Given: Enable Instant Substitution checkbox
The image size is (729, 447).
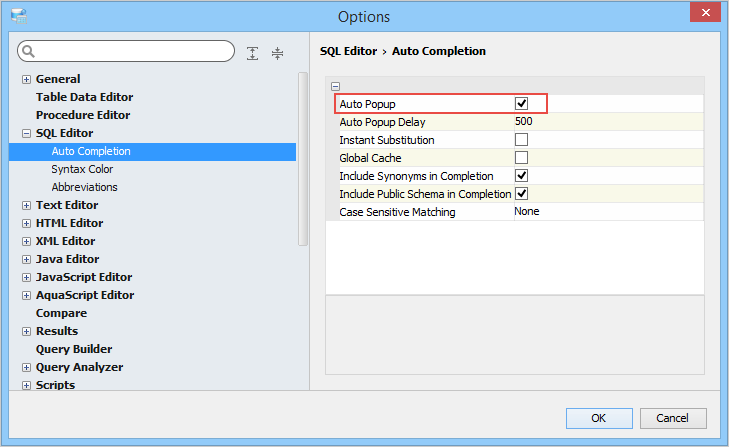Looking at the screenshot, I should [521, 140].
